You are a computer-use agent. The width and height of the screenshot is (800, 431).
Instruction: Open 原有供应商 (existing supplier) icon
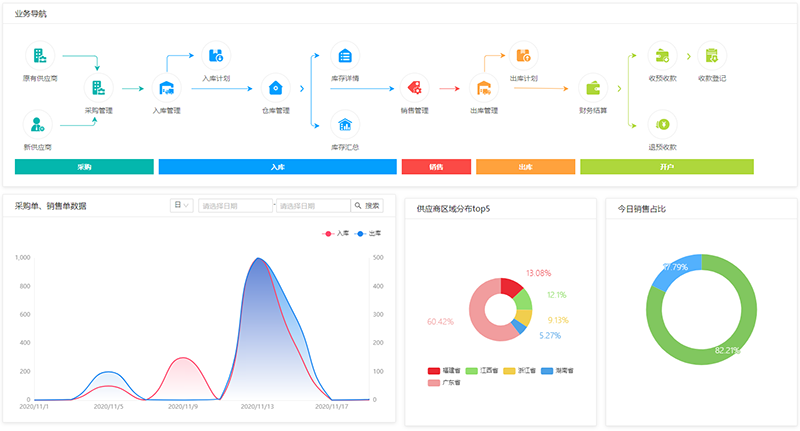39,55
